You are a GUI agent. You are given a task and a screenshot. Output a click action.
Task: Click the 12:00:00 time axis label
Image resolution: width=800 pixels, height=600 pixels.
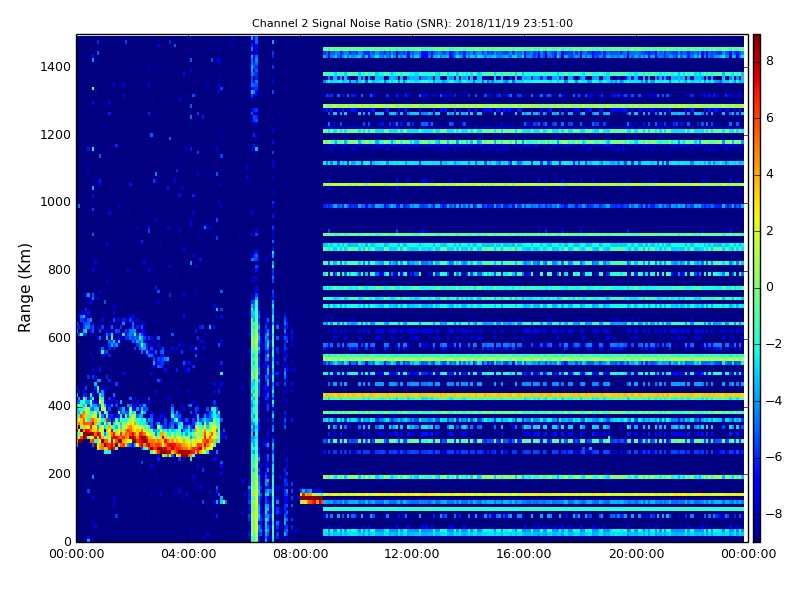point(412,554)
